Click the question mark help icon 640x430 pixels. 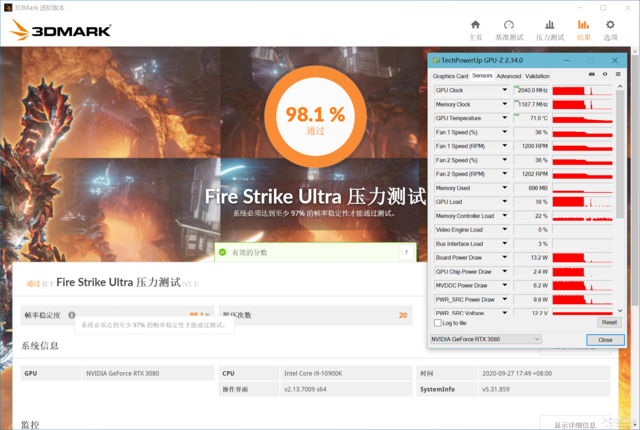406,253
